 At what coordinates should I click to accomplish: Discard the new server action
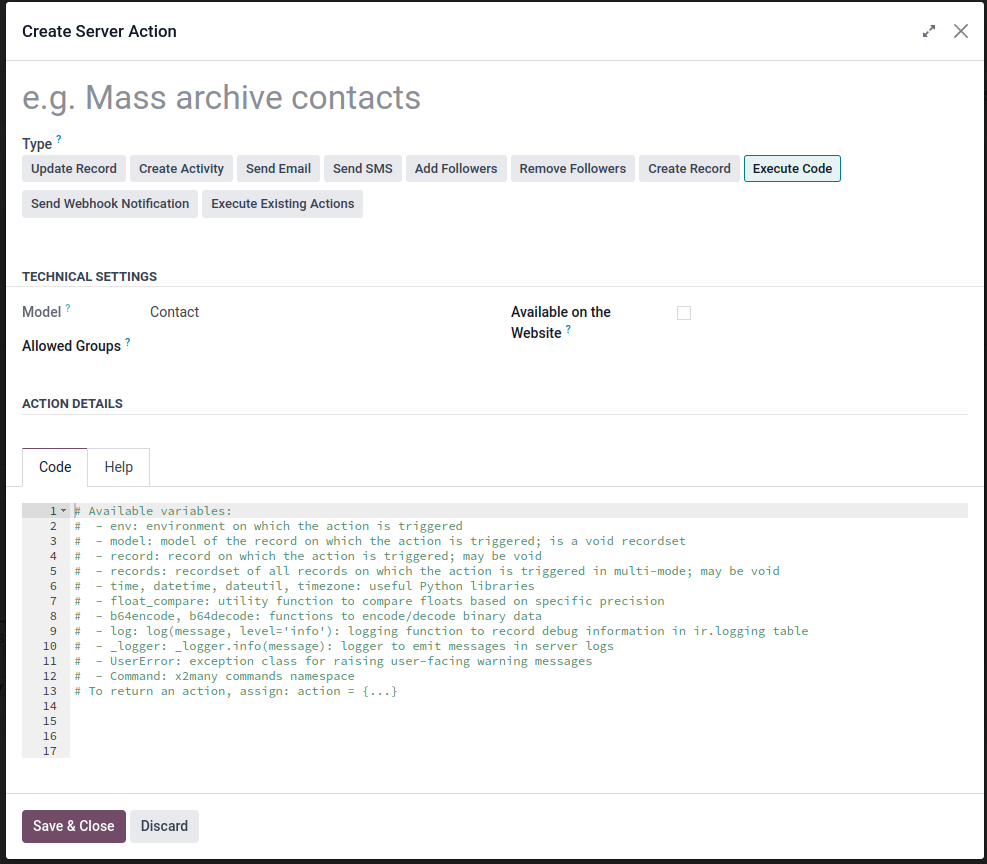[x=164, y=826]
